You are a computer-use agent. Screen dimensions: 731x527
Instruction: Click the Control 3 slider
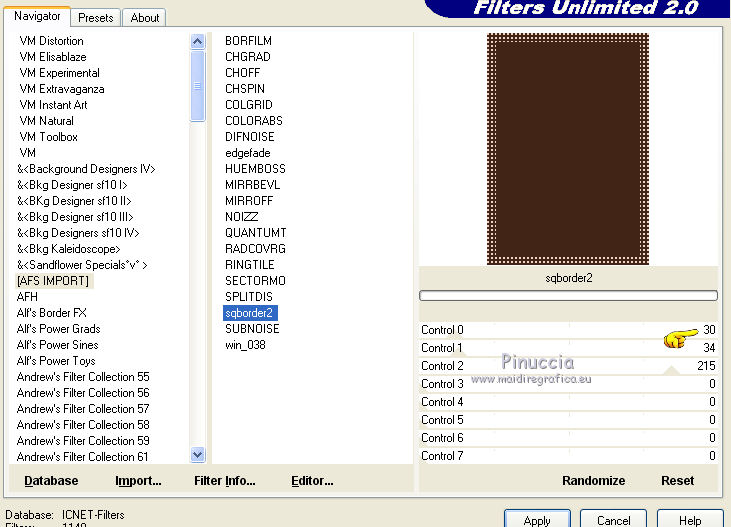tap(568, 384)
